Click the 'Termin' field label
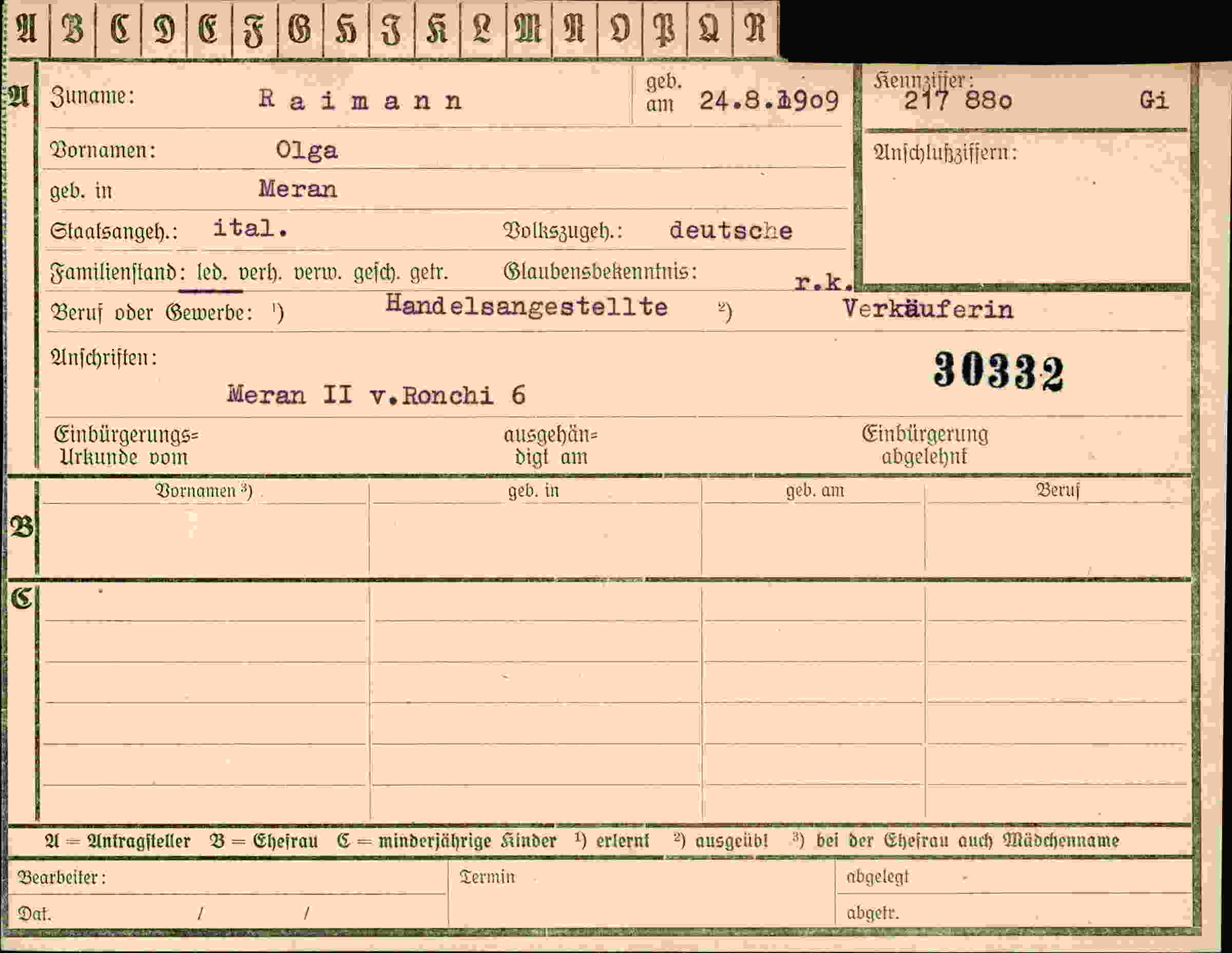The image size is (1232, 953). (487, 877)
